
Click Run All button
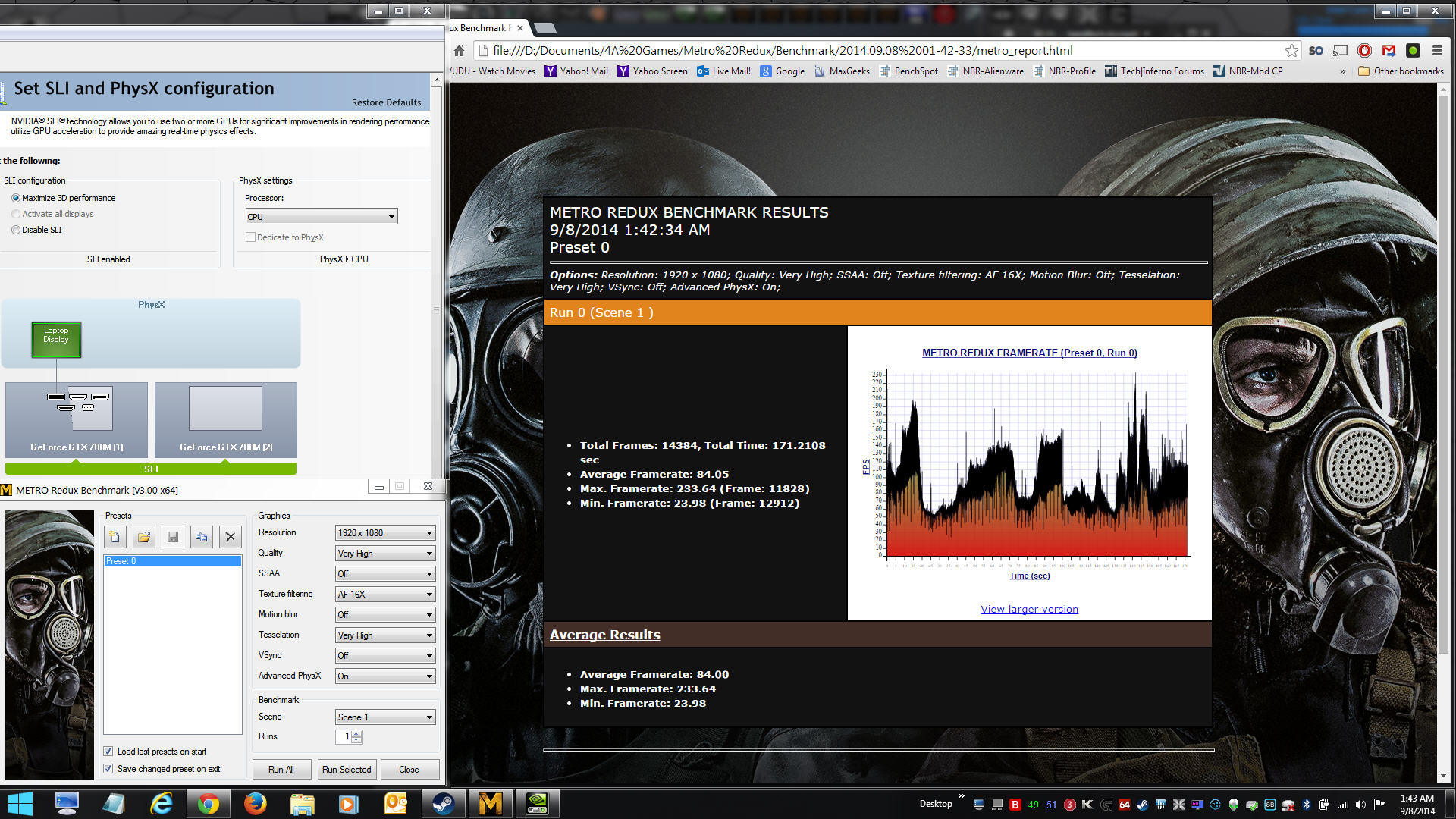281,770
